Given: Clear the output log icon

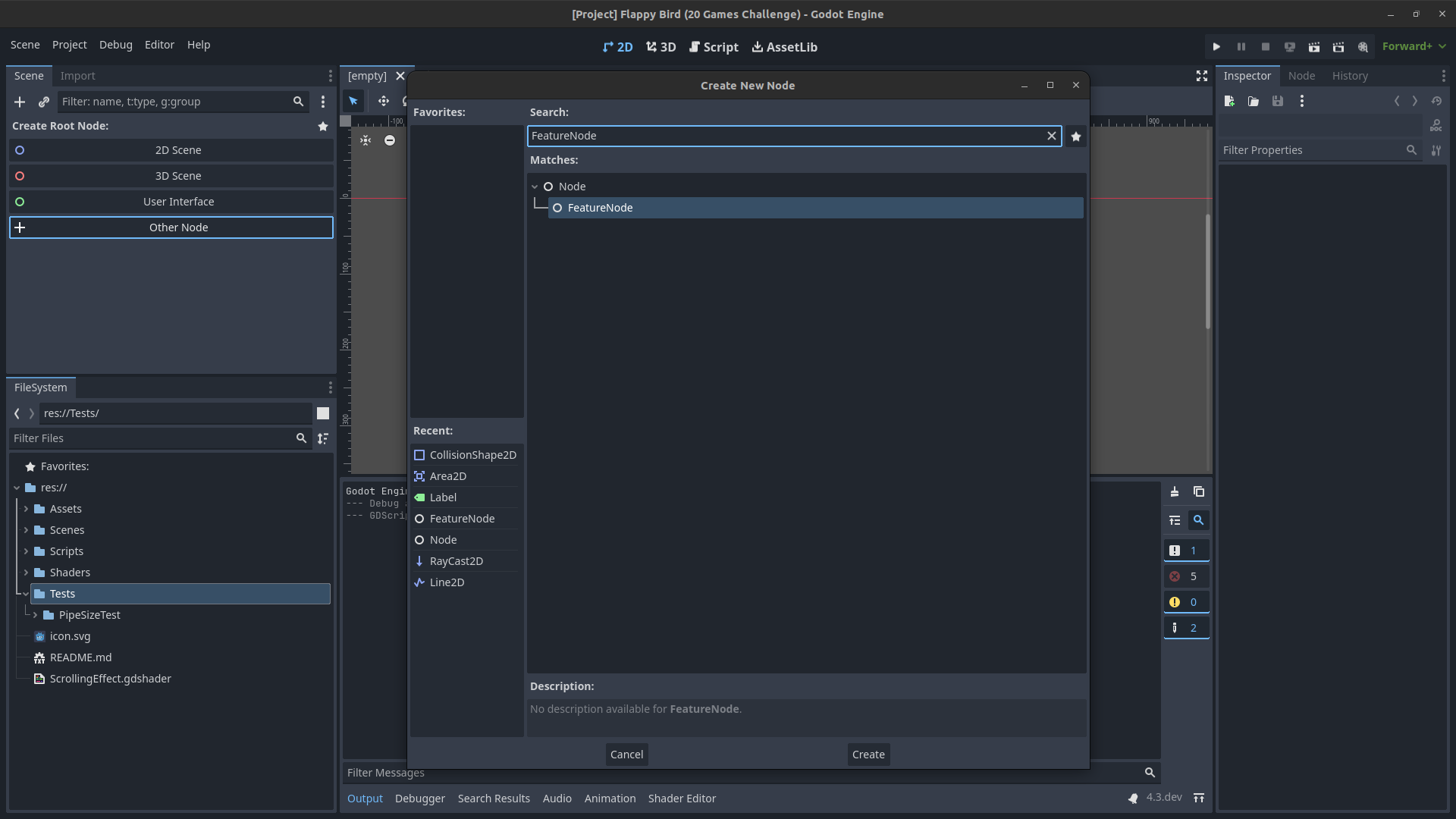Looking at the screenshot, I should point(1174,492).
